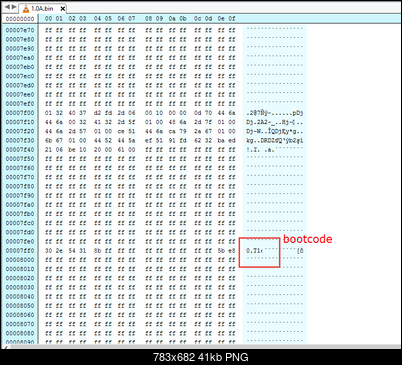The image size is (402, 365).
Task: Click ASCII text of row 00007f20
Action: tap(275, 131)
